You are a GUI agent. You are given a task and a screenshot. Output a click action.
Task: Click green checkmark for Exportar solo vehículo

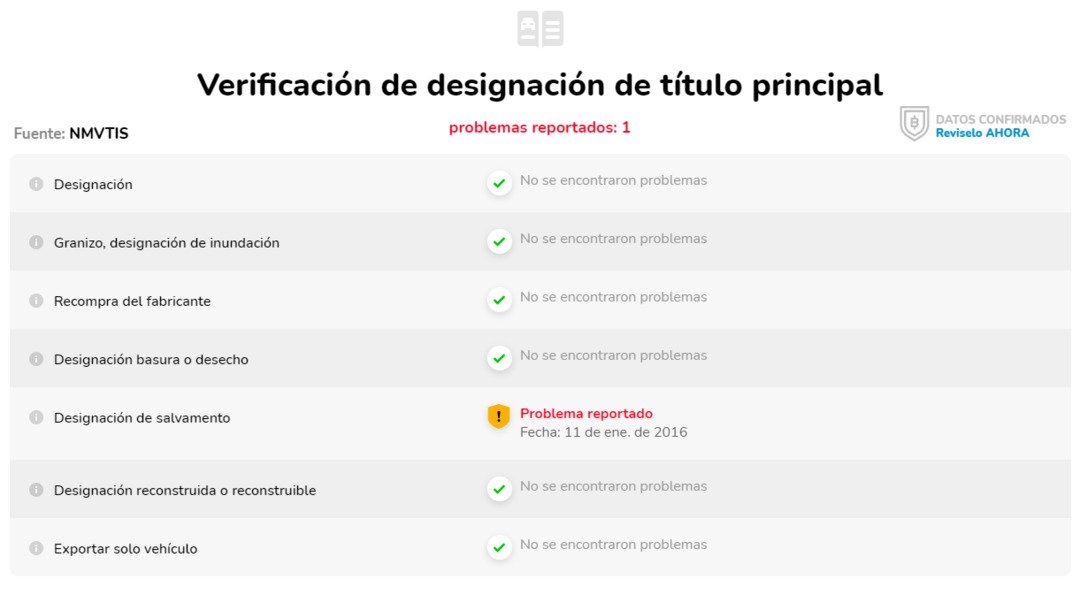(x=499, y=547)
